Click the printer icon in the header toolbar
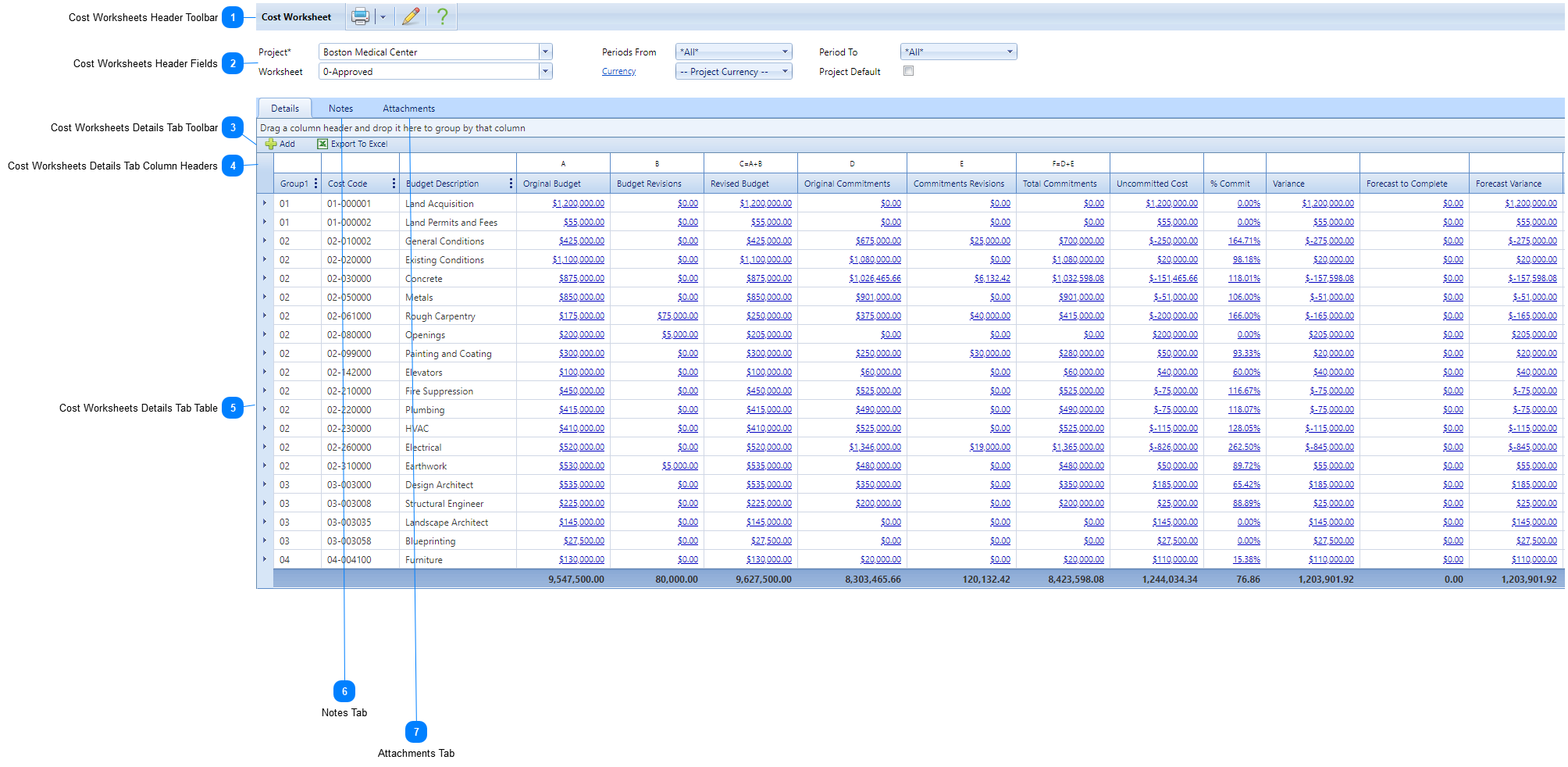Image resolution: width=1568 pixels, height=767 pixels. (x=360, y=16)
